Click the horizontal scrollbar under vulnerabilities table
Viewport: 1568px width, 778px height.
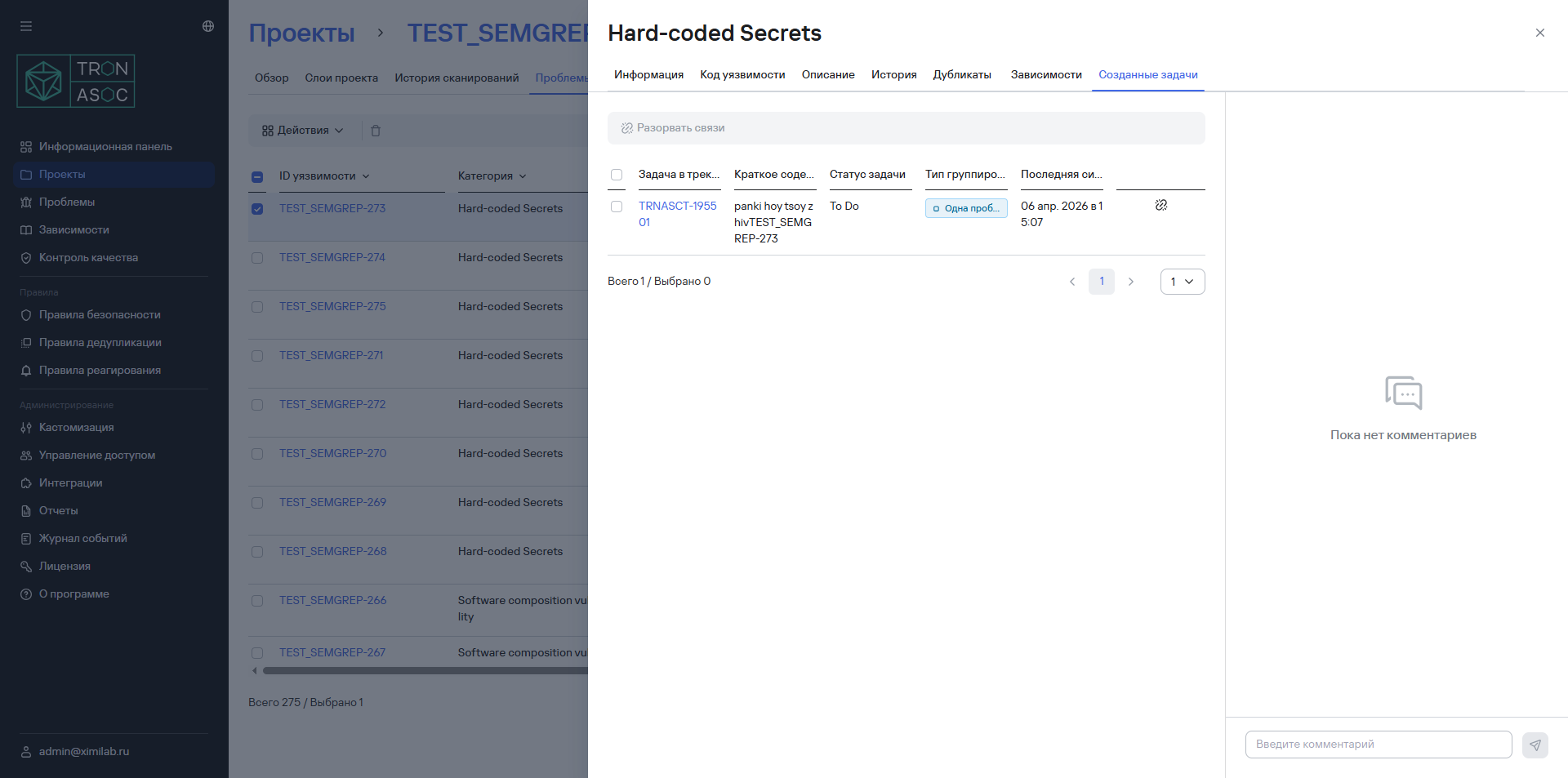coord(425,671)
